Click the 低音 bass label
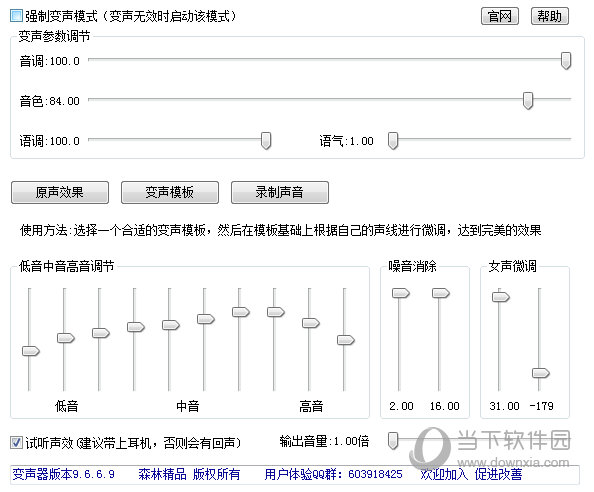Viewport: 594px width, 492px height. click(67, 406)
